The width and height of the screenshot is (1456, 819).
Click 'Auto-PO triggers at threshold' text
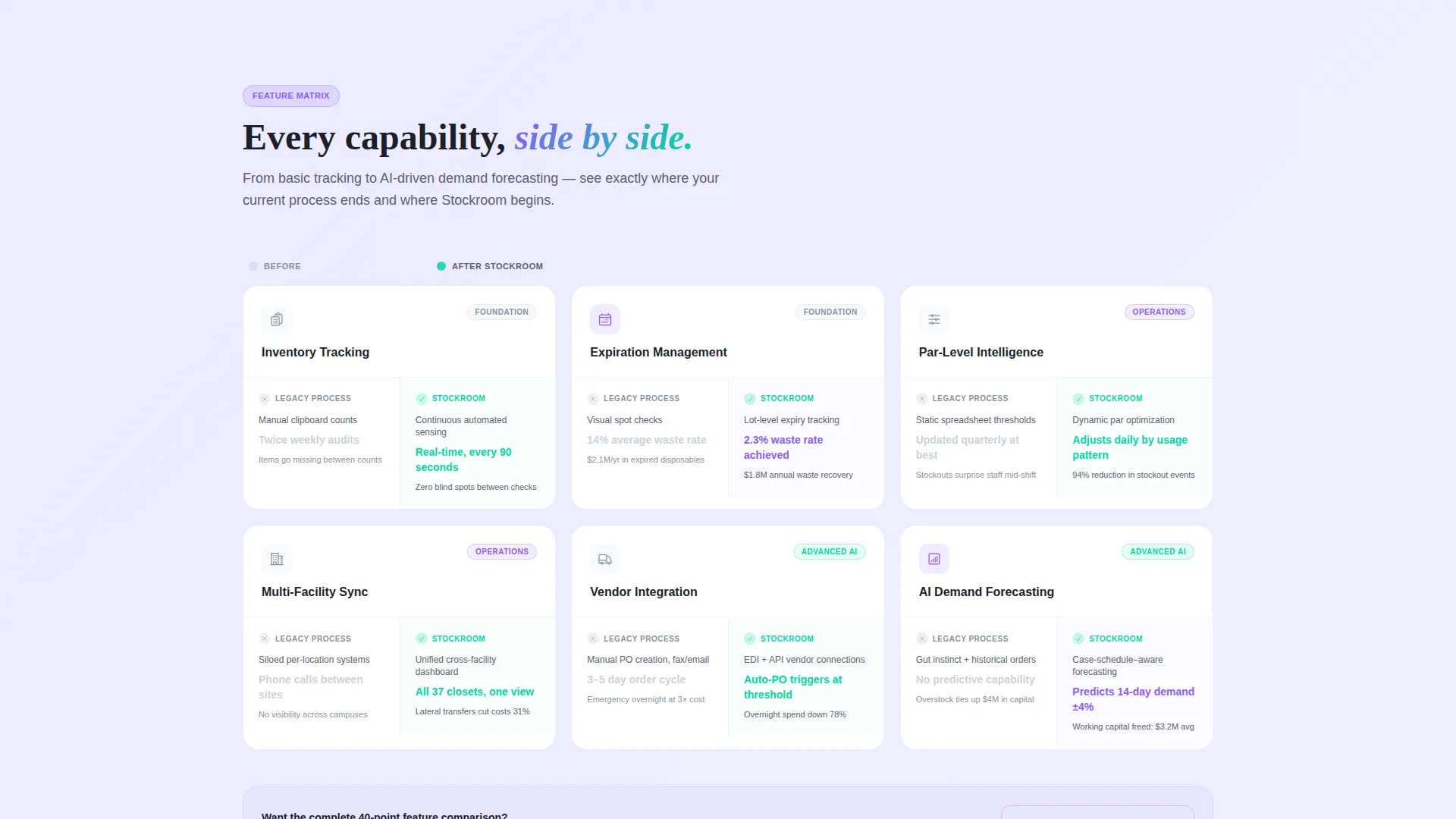pyautogui.click(x=792, y=687)
